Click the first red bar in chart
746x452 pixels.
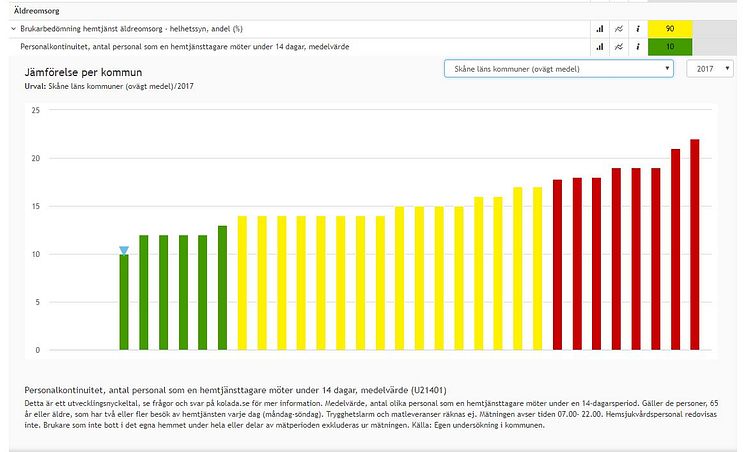pos(557,265)
